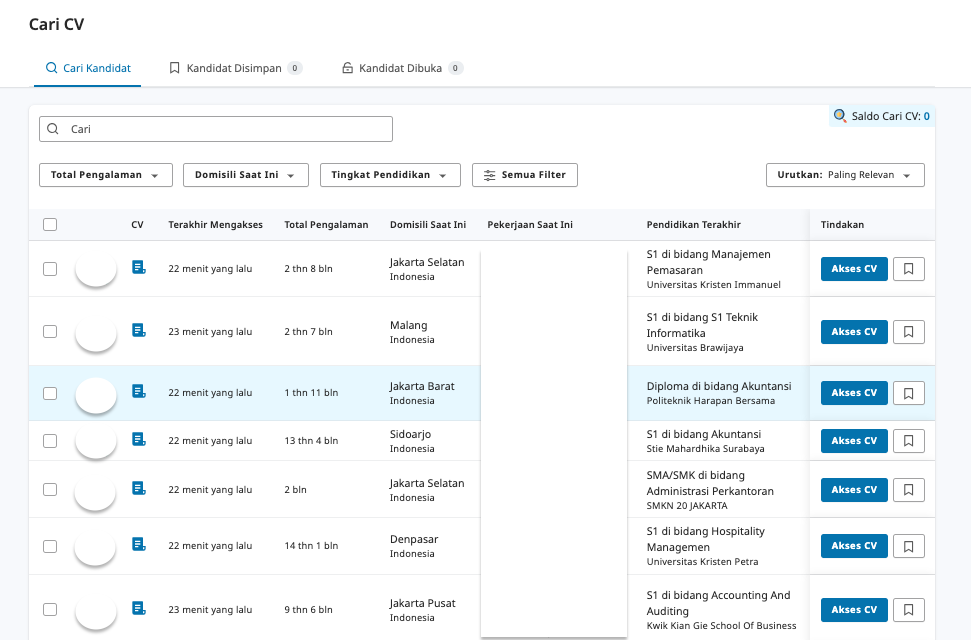Click the magnifier icon beside Saldo Cari CV
This screenshot has width=971, height=640.
point(839,116)
